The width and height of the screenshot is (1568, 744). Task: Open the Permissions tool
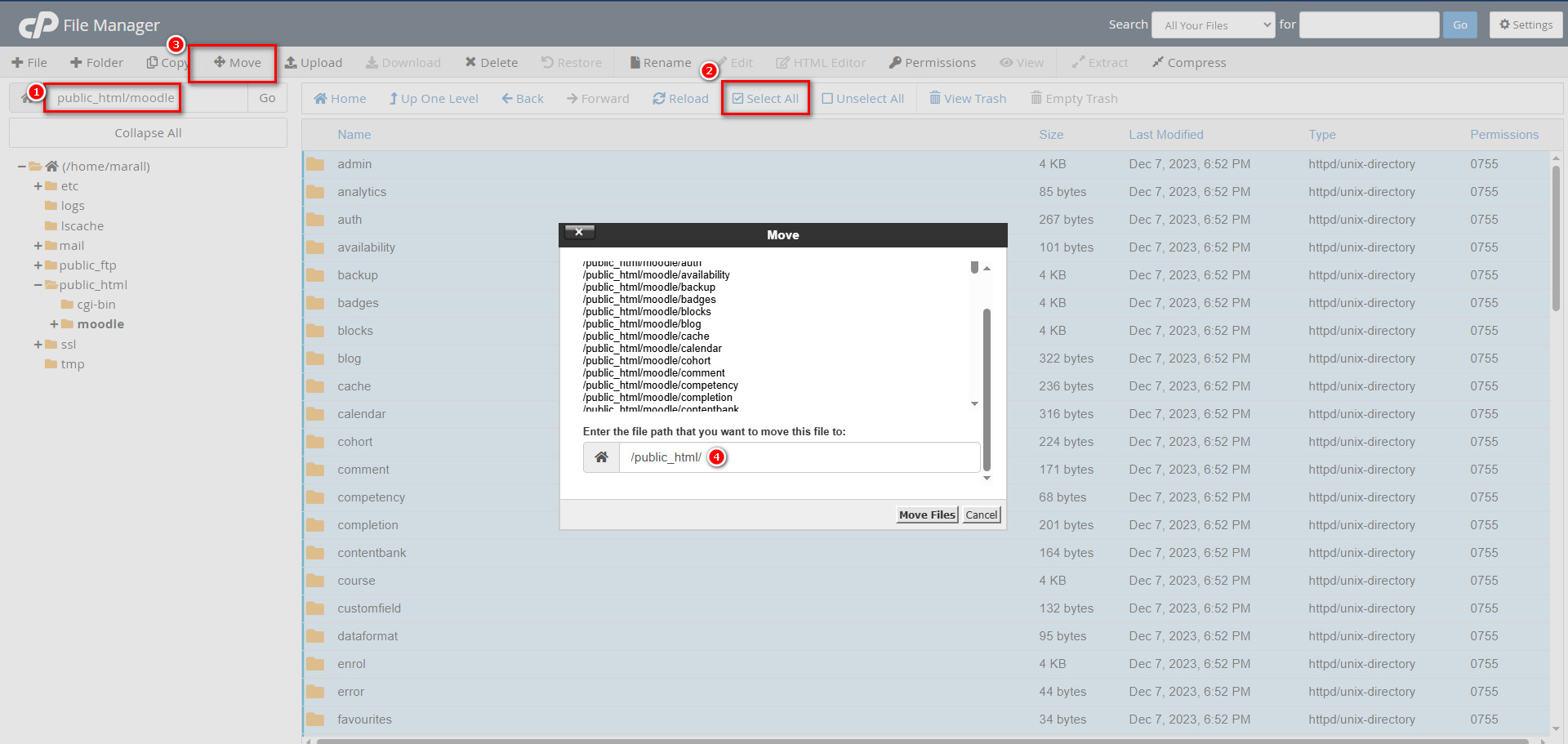[932, 62]
